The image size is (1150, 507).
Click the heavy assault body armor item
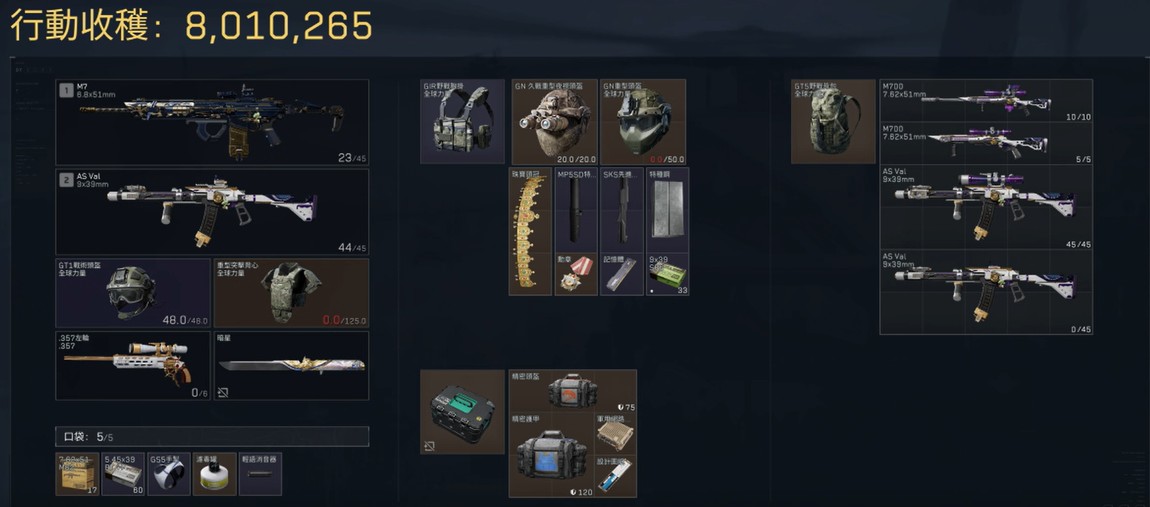(291, 293)
